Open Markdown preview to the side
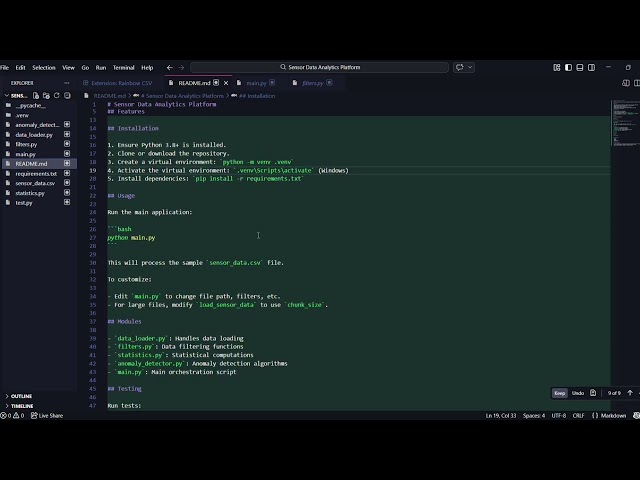This screenshot has height=480, width=640. pos(626,83)
